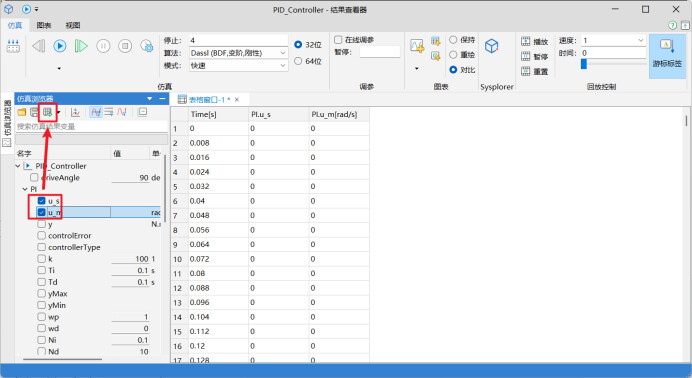Click the table window tab icon

coord(182,100)
